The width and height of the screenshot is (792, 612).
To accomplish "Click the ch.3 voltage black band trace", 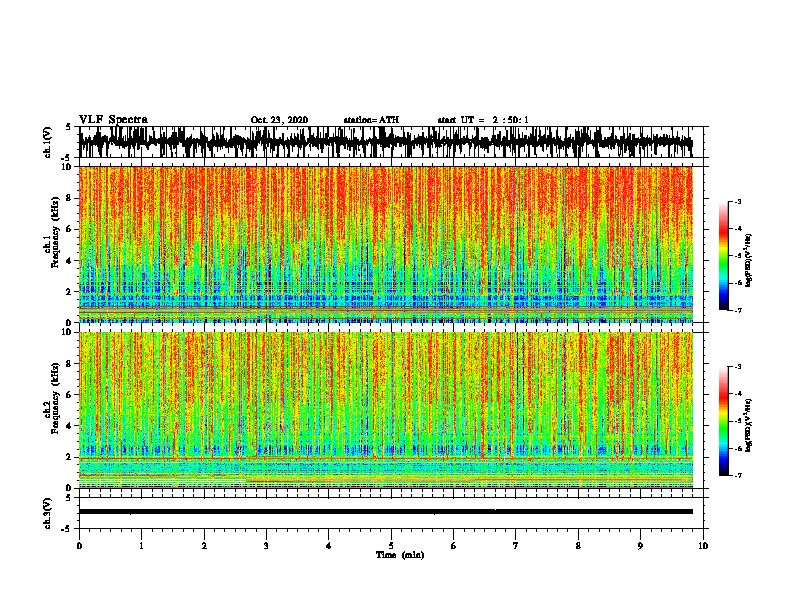I will point(386,512).
